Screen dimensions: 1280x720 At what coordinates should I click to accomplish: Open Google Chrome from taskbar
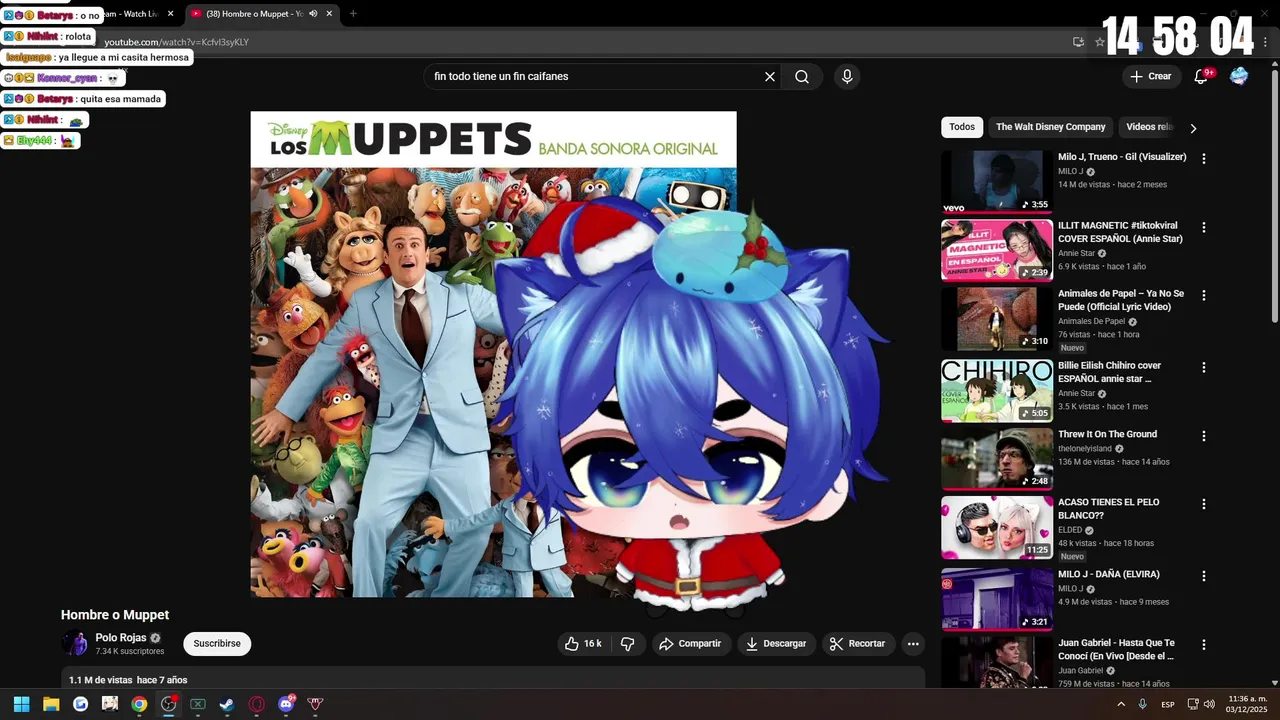click(139, 704)
